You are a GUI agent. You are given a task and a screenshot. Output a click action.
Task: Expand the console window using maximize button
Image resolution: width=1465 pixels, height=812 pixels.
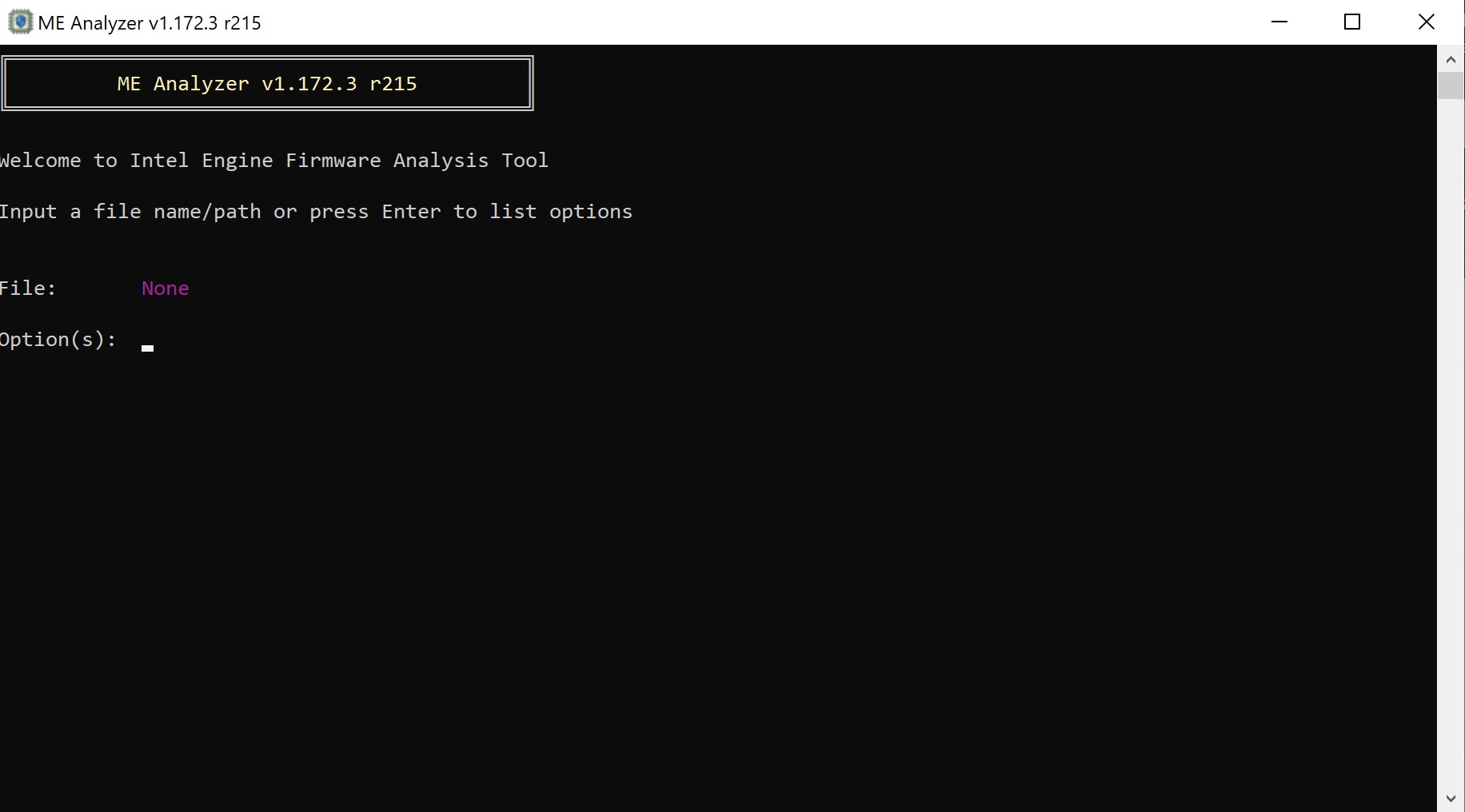(1352, 22)
